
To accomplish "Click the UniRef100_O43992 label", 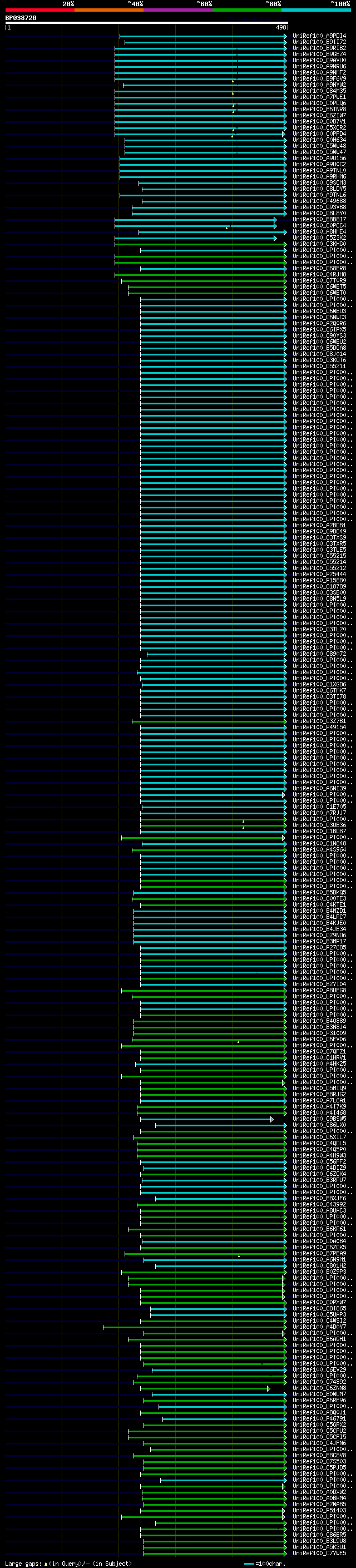I will 319,1205.
